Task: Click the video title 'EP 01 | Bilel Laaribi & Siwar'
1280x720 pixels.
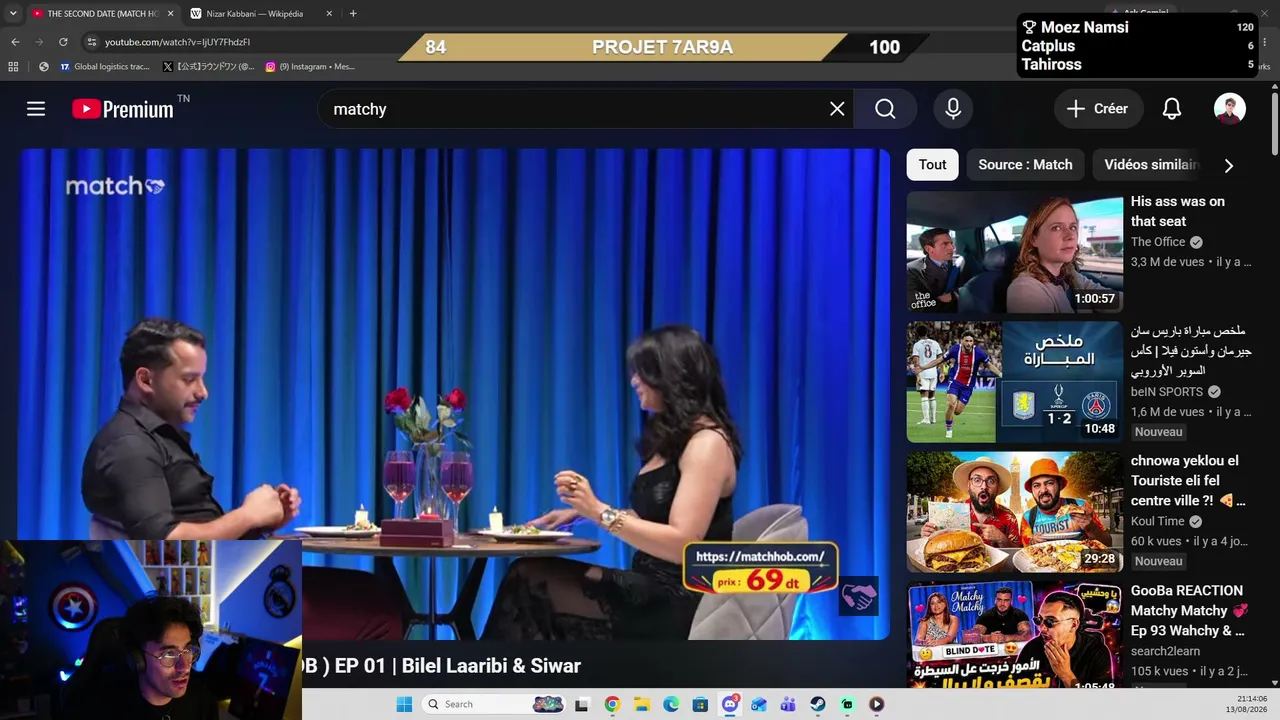Action: (458, 666)
